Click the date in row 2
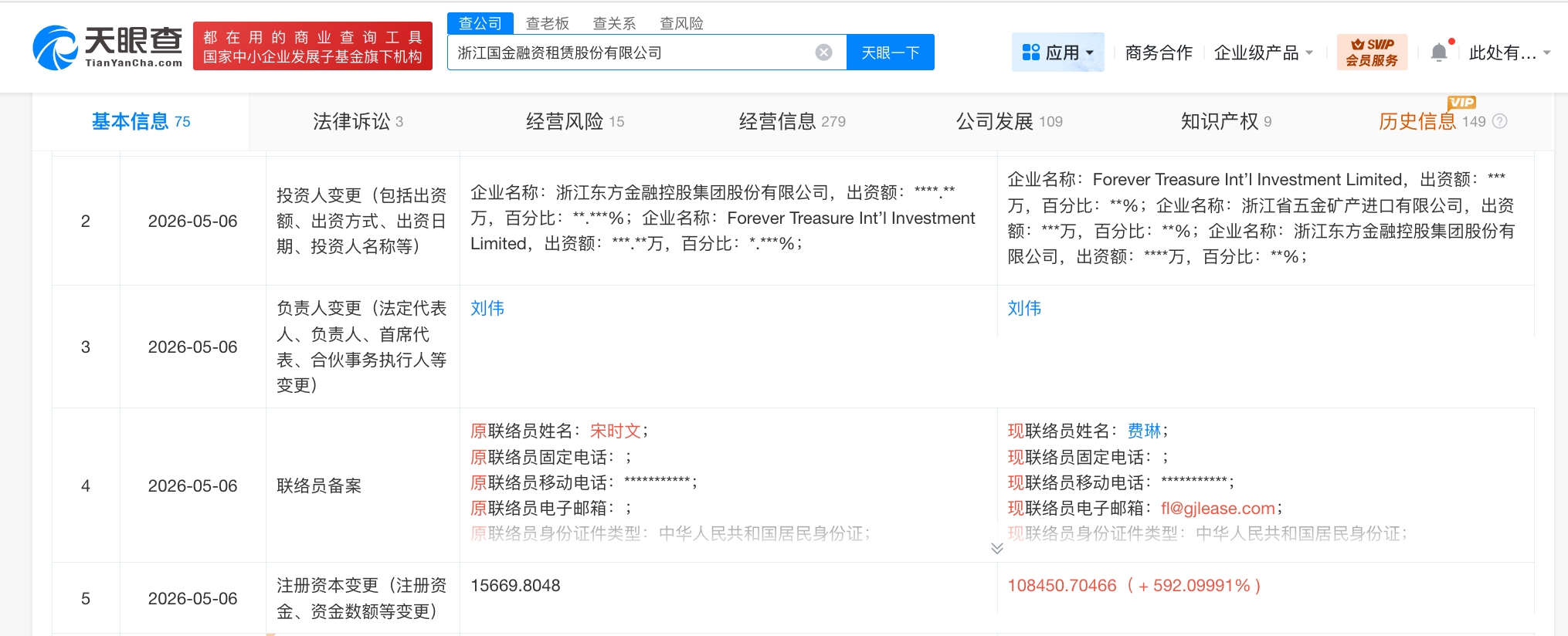Screen dimensions: 1568x636 (x=192, y=221)
